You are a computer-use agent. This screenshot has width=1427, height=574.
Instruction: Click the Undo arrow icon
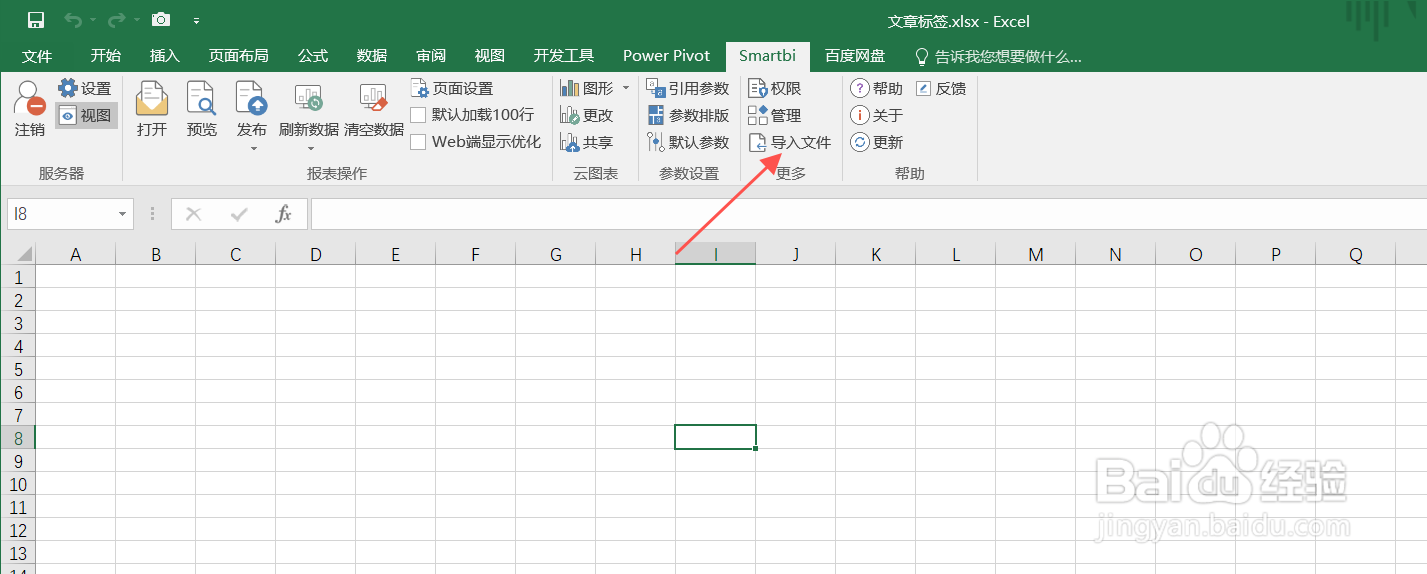point(73,20)
